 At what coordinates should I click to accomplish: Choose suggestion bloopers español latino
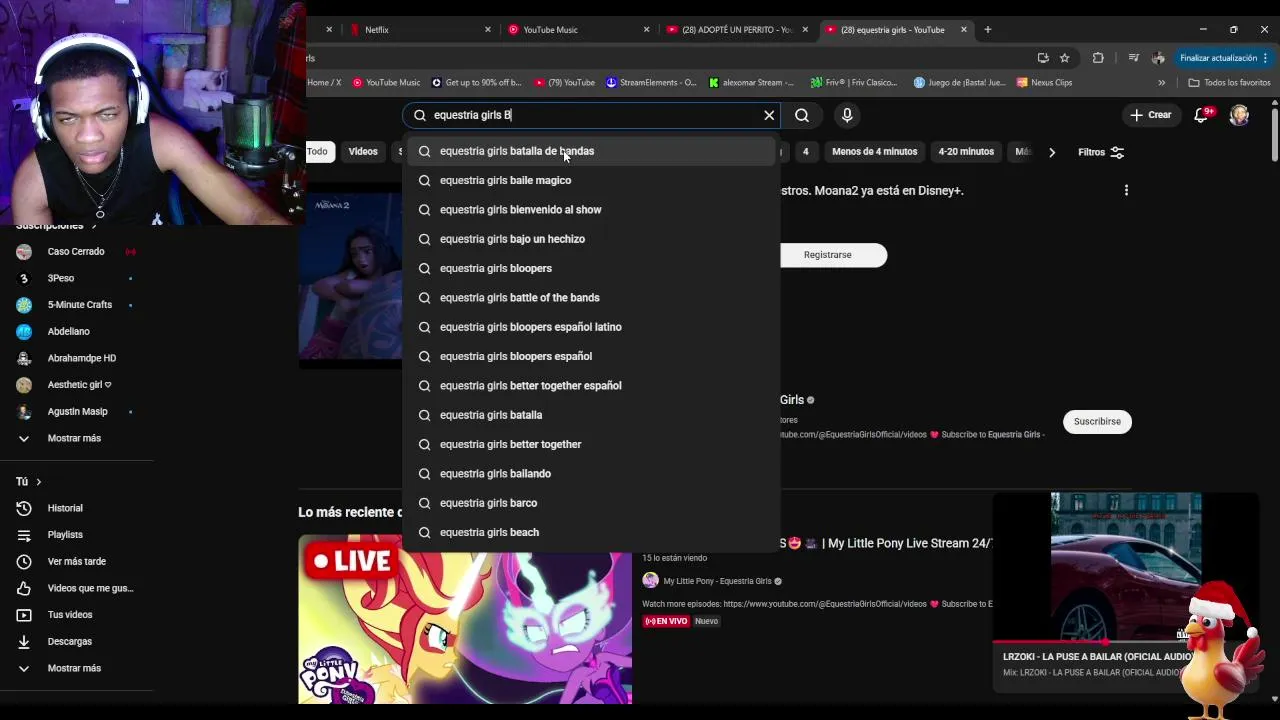point(590,327)
